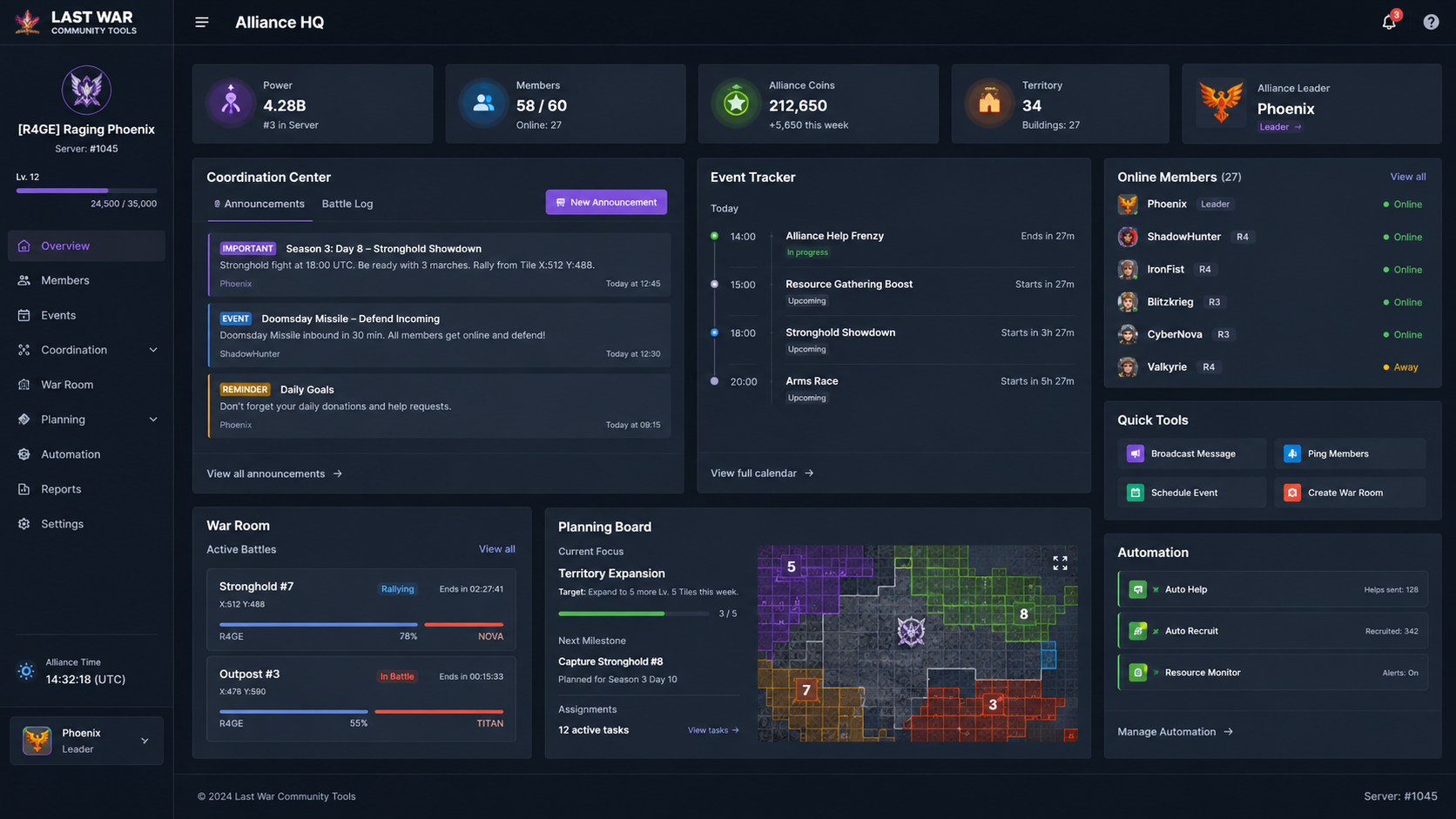1456x819 pixels.
Task: Click the Alliance Time sun icon
Action: (26, 671)
